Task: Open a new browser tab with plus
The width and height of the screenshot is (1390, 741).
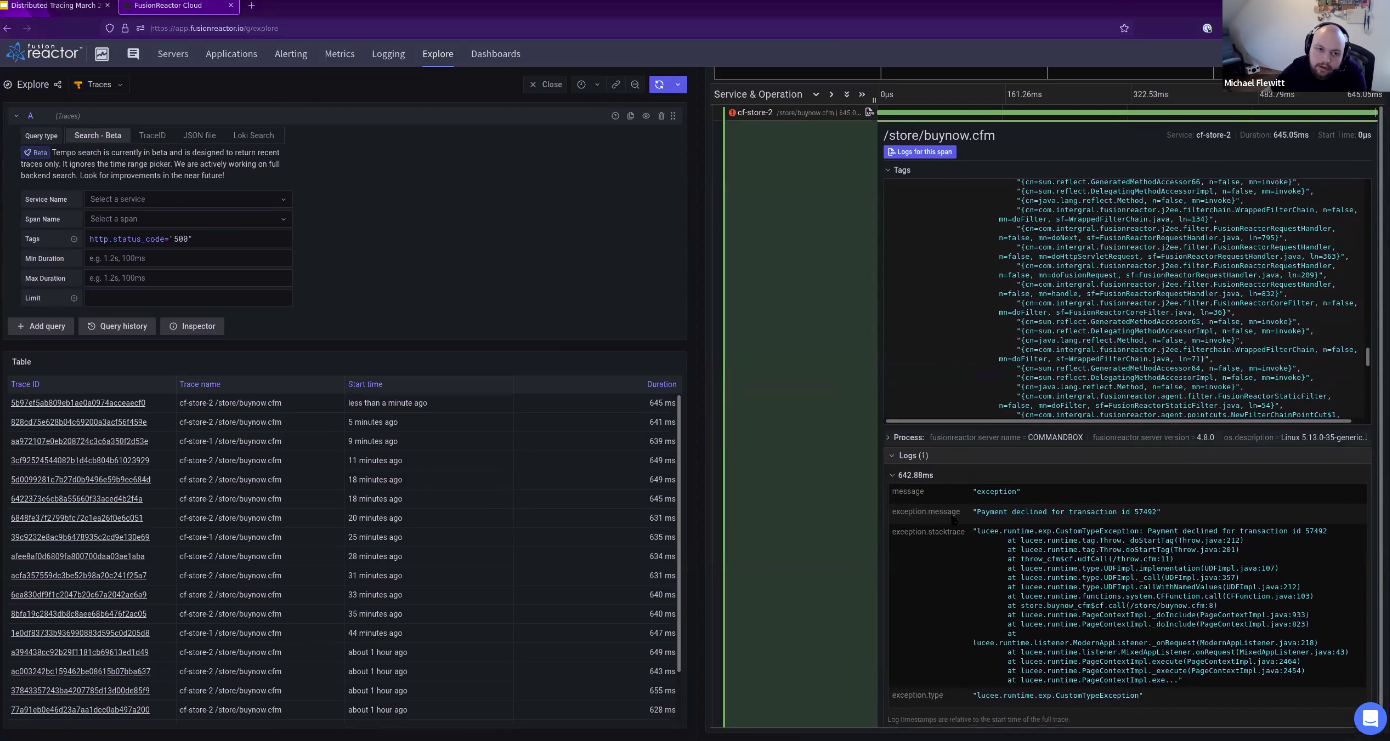Action: point(251,6)
